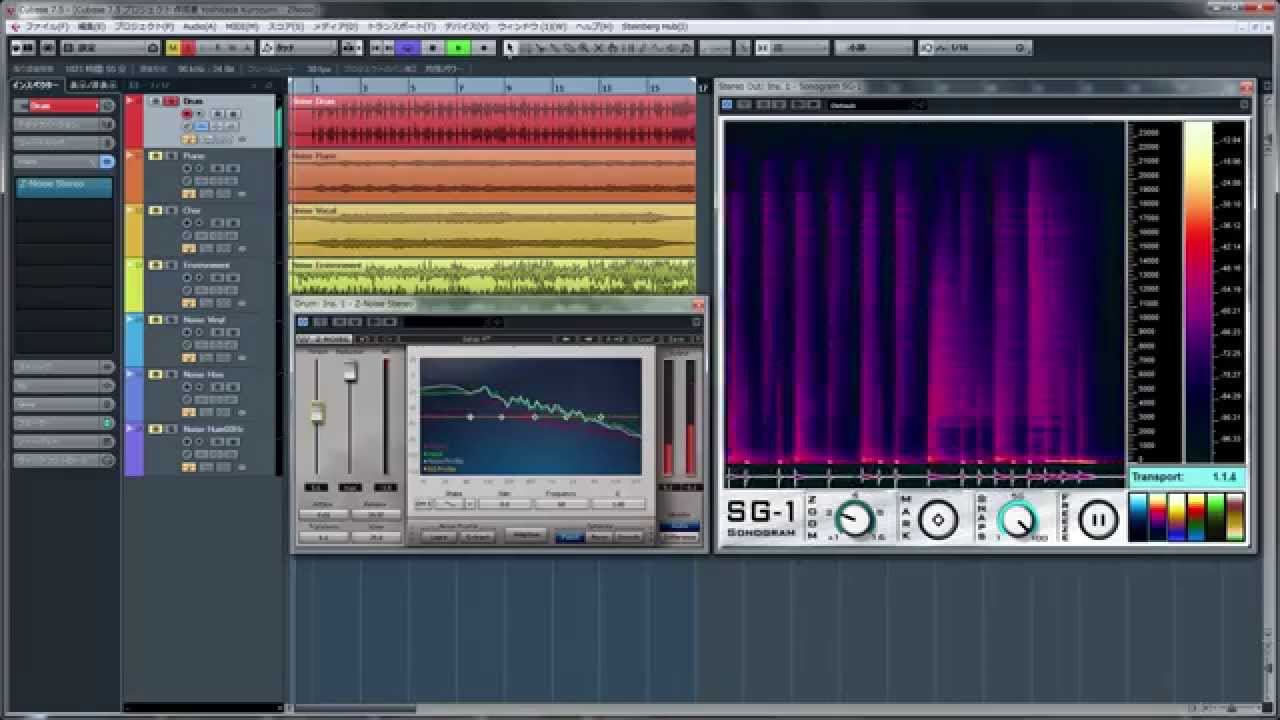Open the channel settings 'e' button on Drum track
Viewport: 1280px width, 720px height.
coord(187,126)
